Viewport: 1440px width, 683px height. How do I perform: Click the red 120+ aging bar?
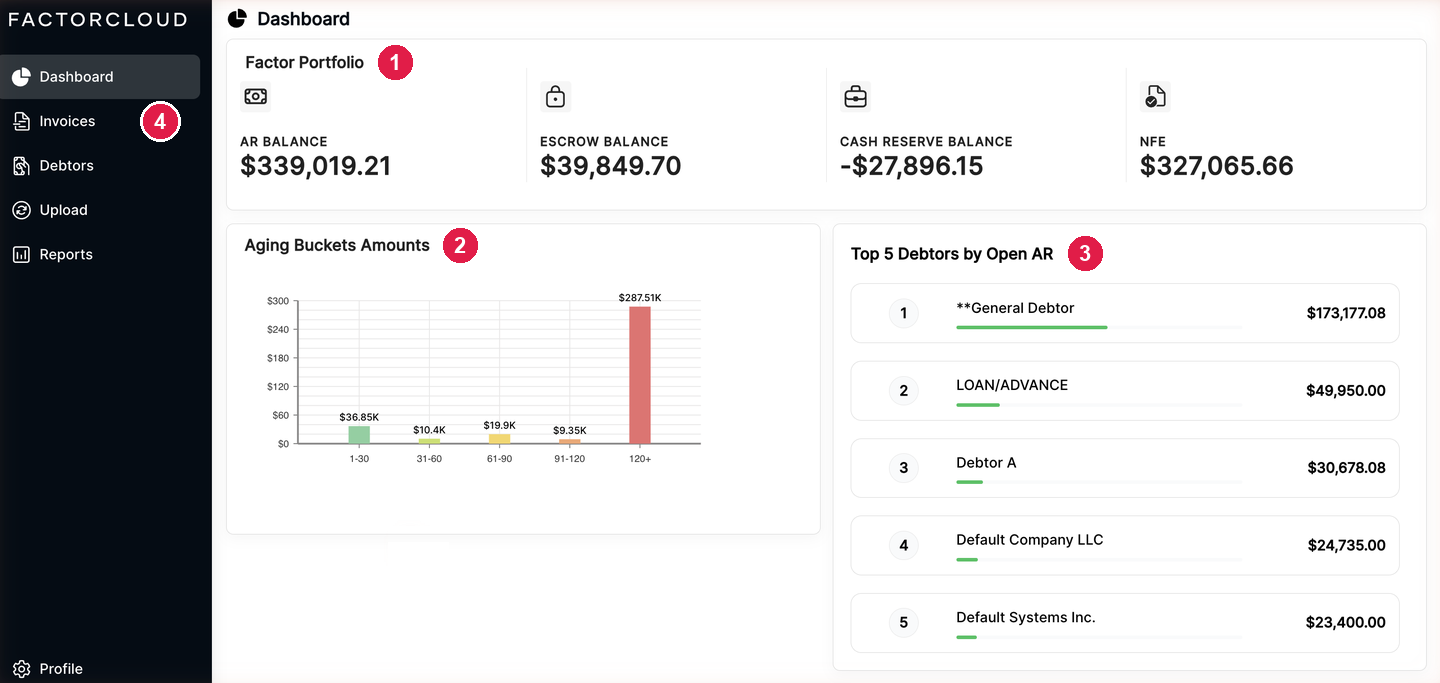(640, 375)
